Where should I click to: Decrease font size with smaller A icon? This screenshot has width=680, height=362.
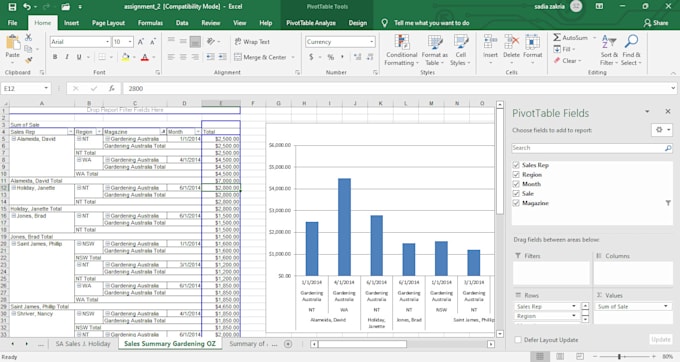click(x=153, y=42)
